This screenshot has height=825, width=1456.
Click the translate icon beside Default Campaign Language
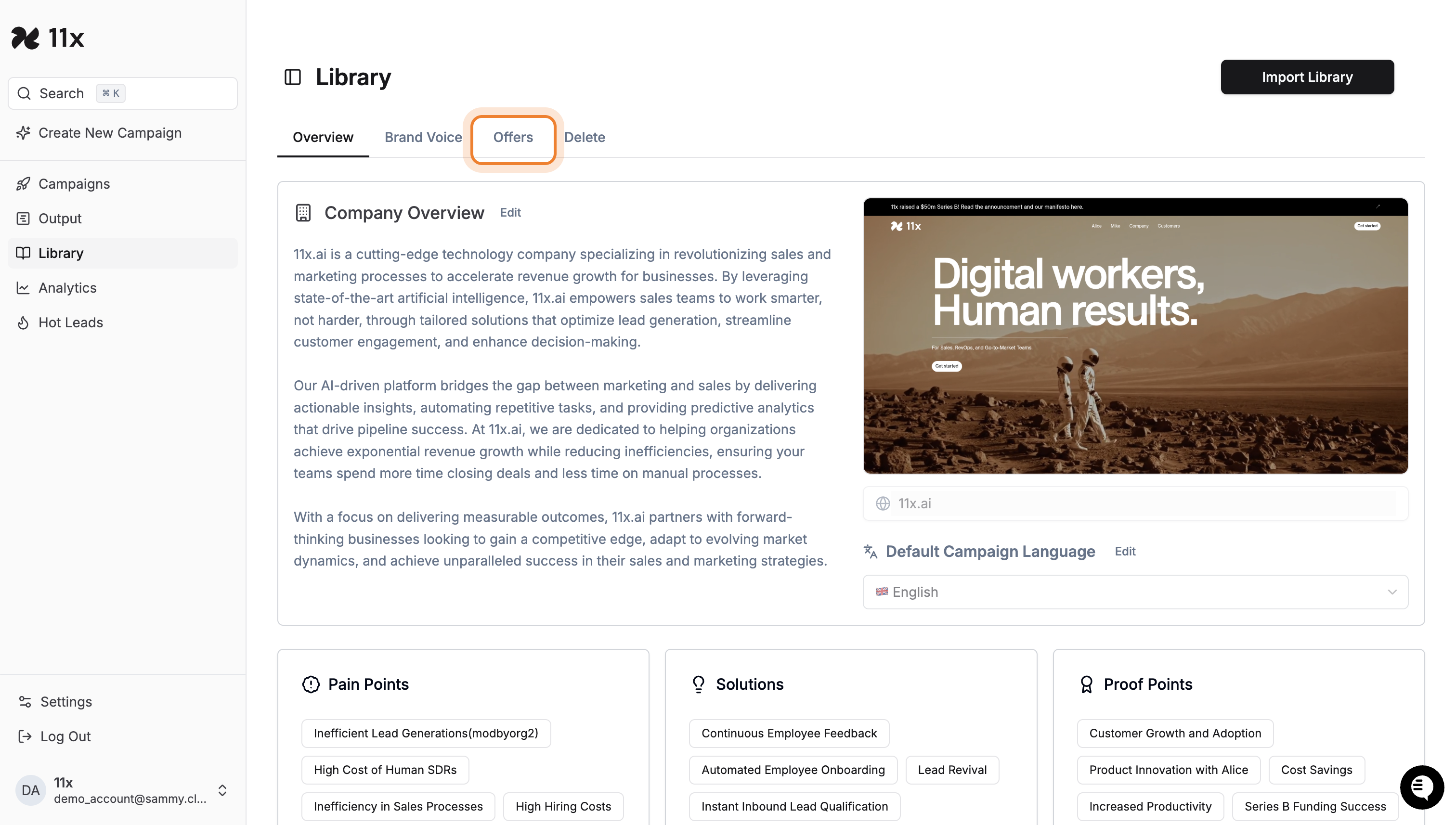click(871, 551)
